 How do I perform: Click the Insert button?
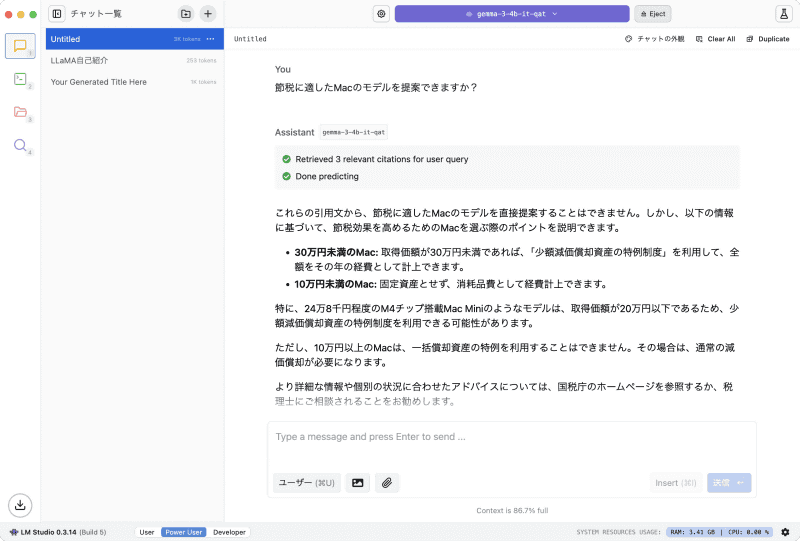coord(676,483)
